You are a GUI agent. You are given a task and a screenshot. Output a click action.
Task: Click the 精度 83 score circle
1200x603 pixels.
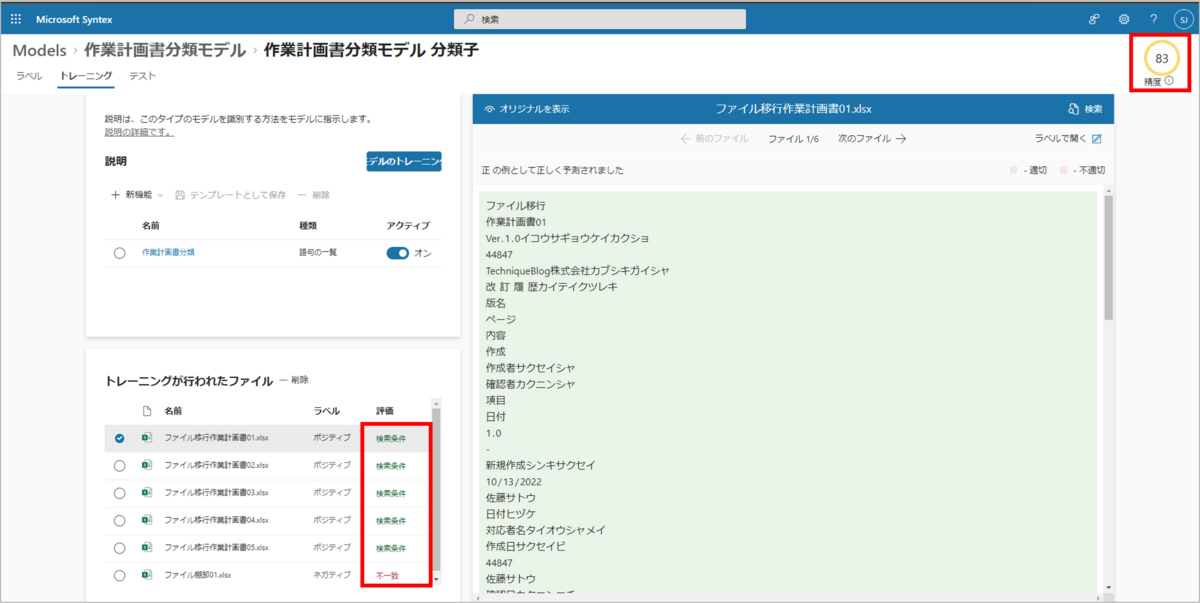[x=1161, y=58]
